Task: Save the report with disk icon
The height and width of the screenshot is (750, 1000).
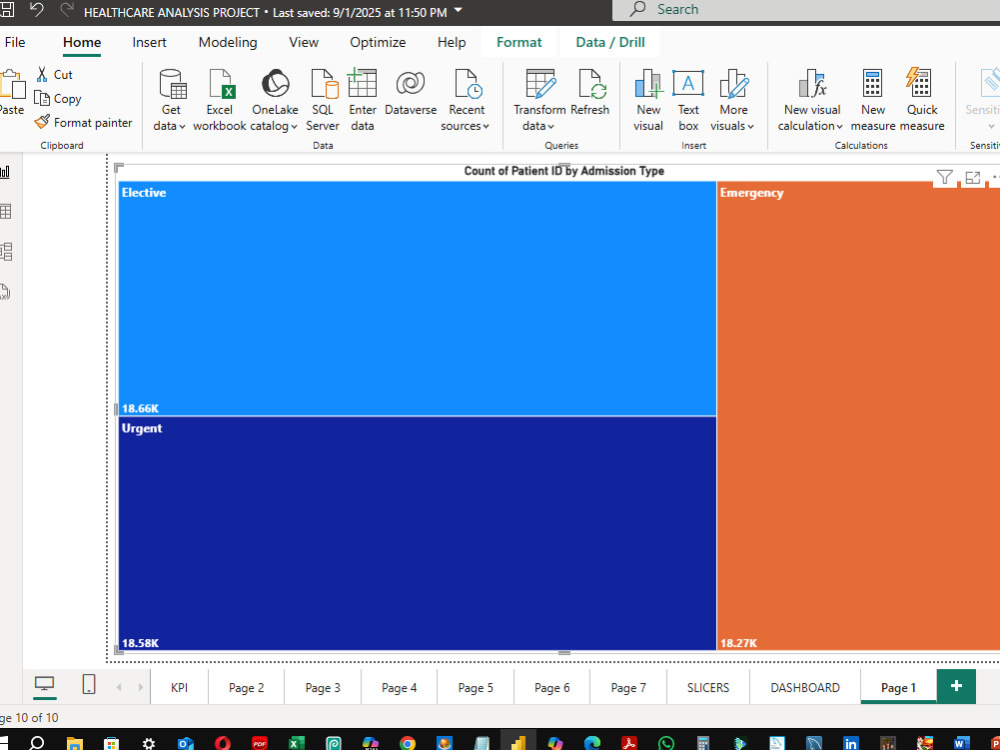Action: coord(6,11)
